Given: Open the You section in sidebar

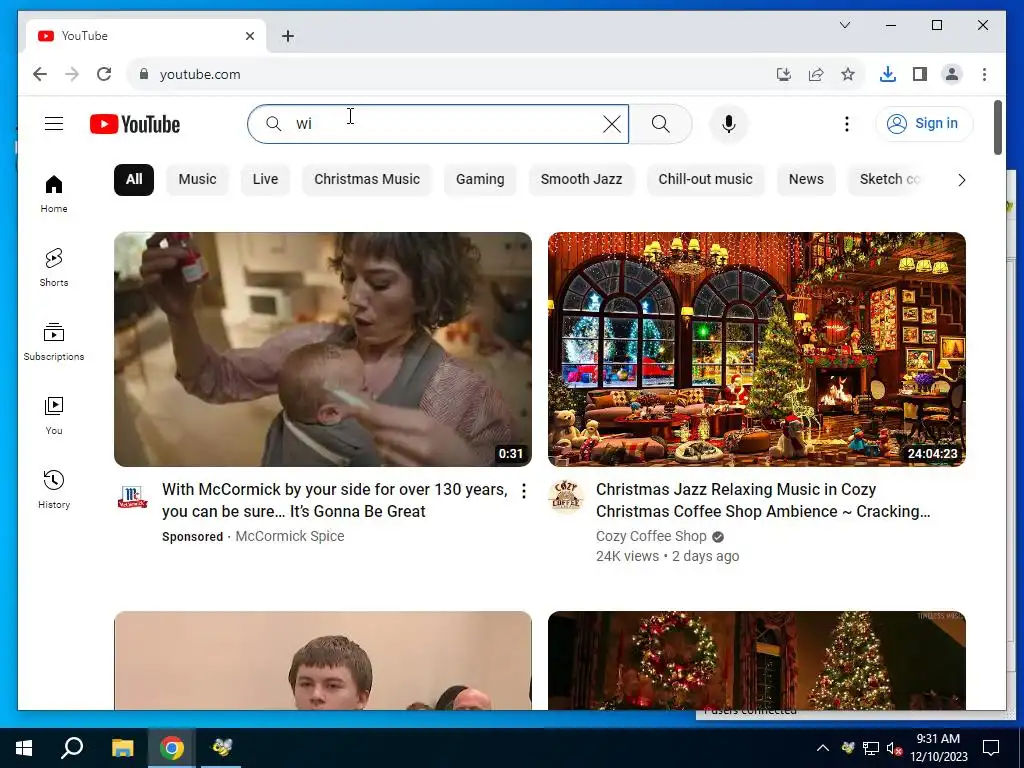Looking at the screenshot, I should tap(54, 415).
